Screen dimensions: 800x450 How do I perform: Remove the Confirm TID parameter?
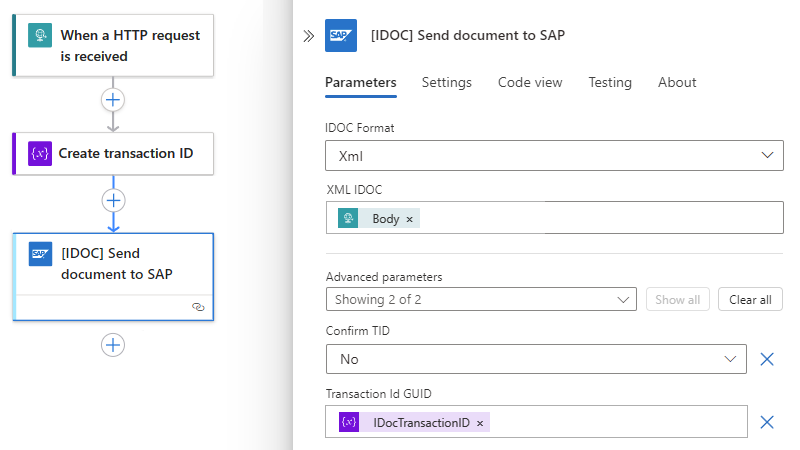[x=767, y=359]
